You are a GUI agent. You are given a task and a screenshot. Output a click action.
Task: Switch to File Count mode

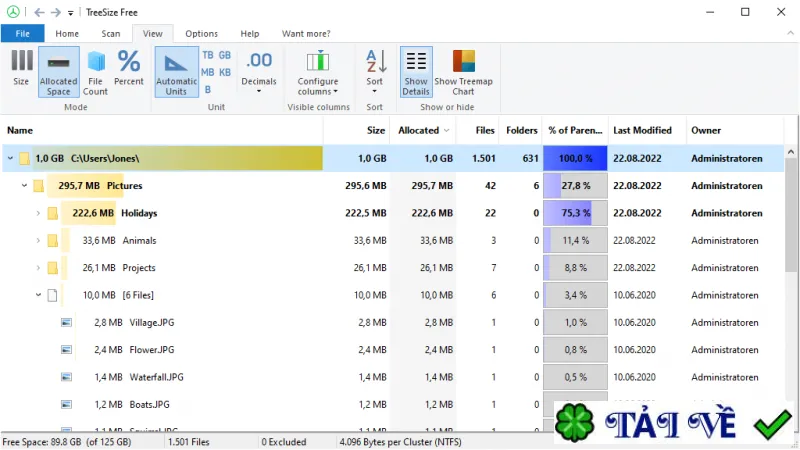tap(95, 71)
